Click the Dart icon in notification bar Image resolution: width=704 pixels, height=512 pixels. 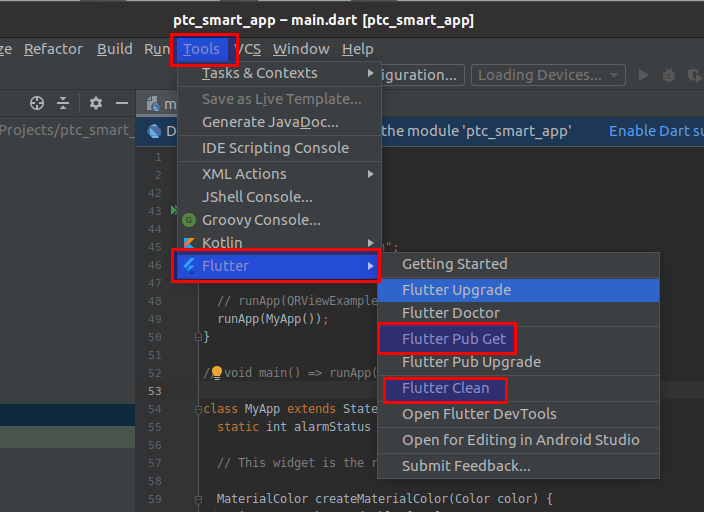pos(154,131)
